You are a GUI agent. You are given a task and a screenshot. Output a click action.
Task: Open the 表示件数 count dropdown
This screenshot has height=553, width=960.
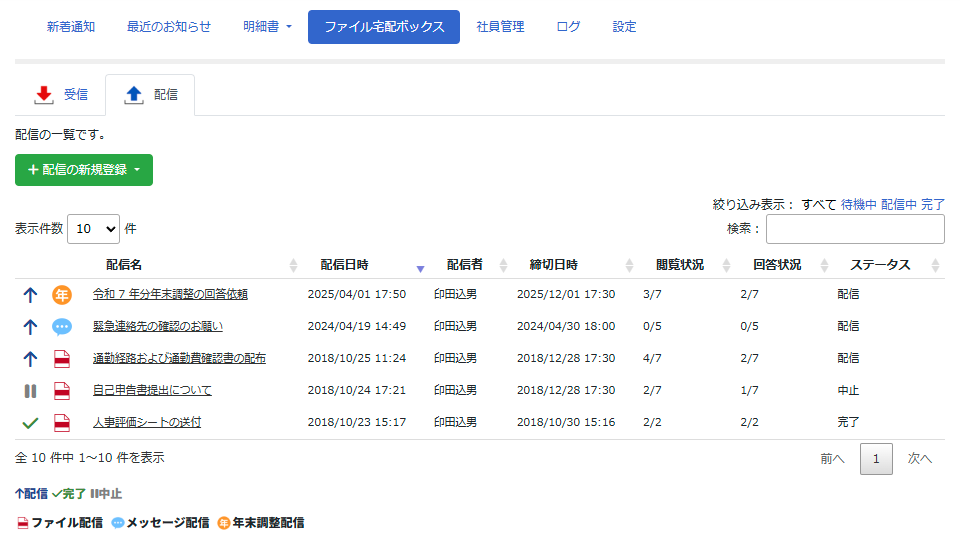coord(93,228)
